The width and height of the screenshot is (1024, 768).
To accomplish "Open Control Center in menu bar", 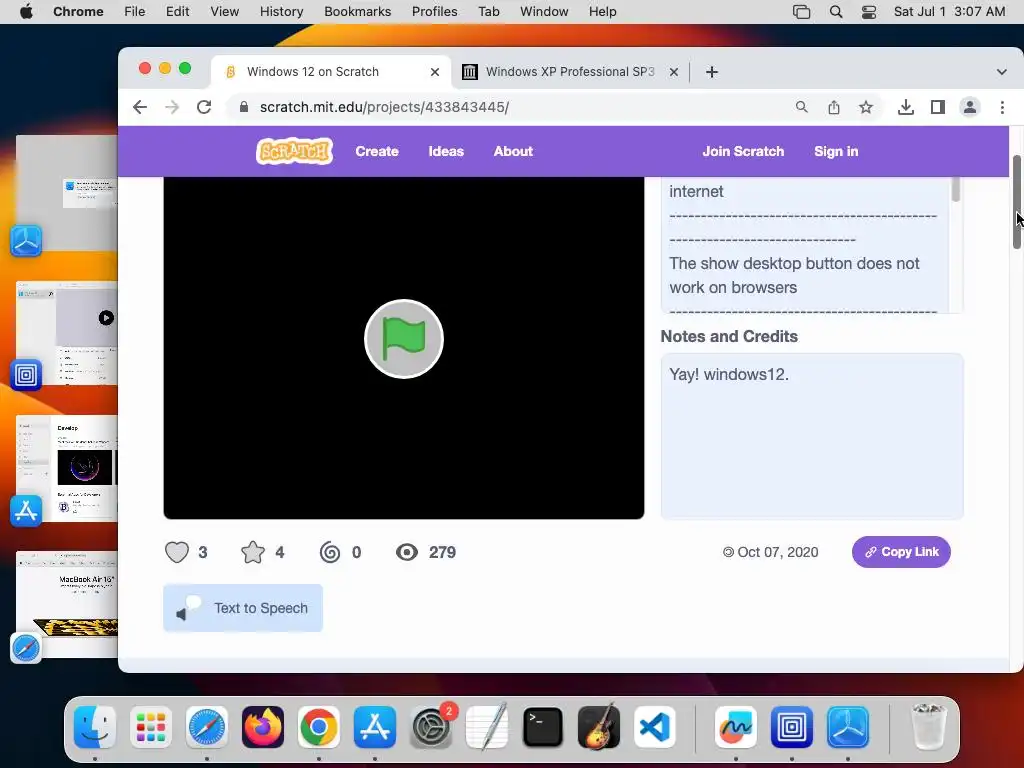I will 869,12.
